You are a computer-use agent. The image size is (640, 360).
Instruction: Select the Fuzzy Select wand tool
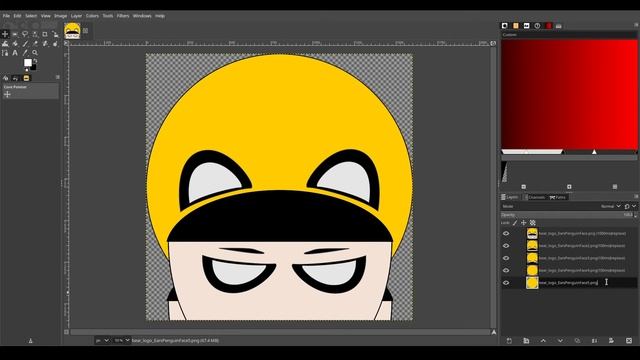pyautogui.click(x=35, y=34)
